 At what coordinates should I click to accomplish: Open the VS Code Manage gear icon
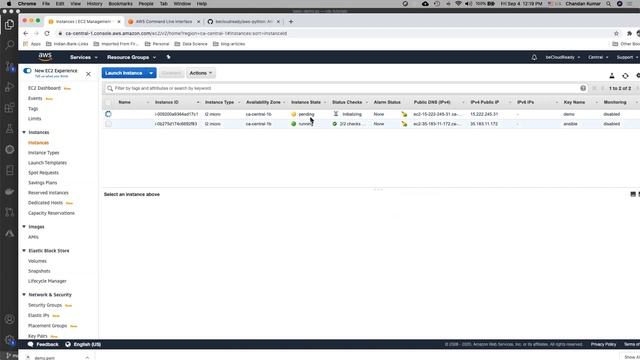pyautogui.click(x=9, y=340)
